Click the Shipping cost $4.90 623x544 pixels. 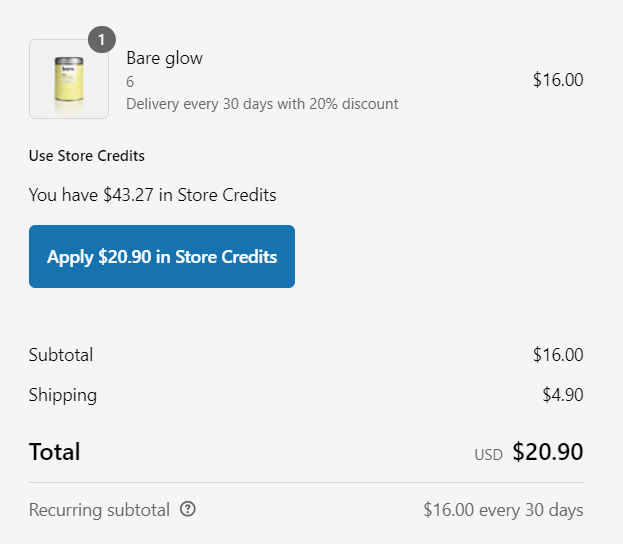563,395
